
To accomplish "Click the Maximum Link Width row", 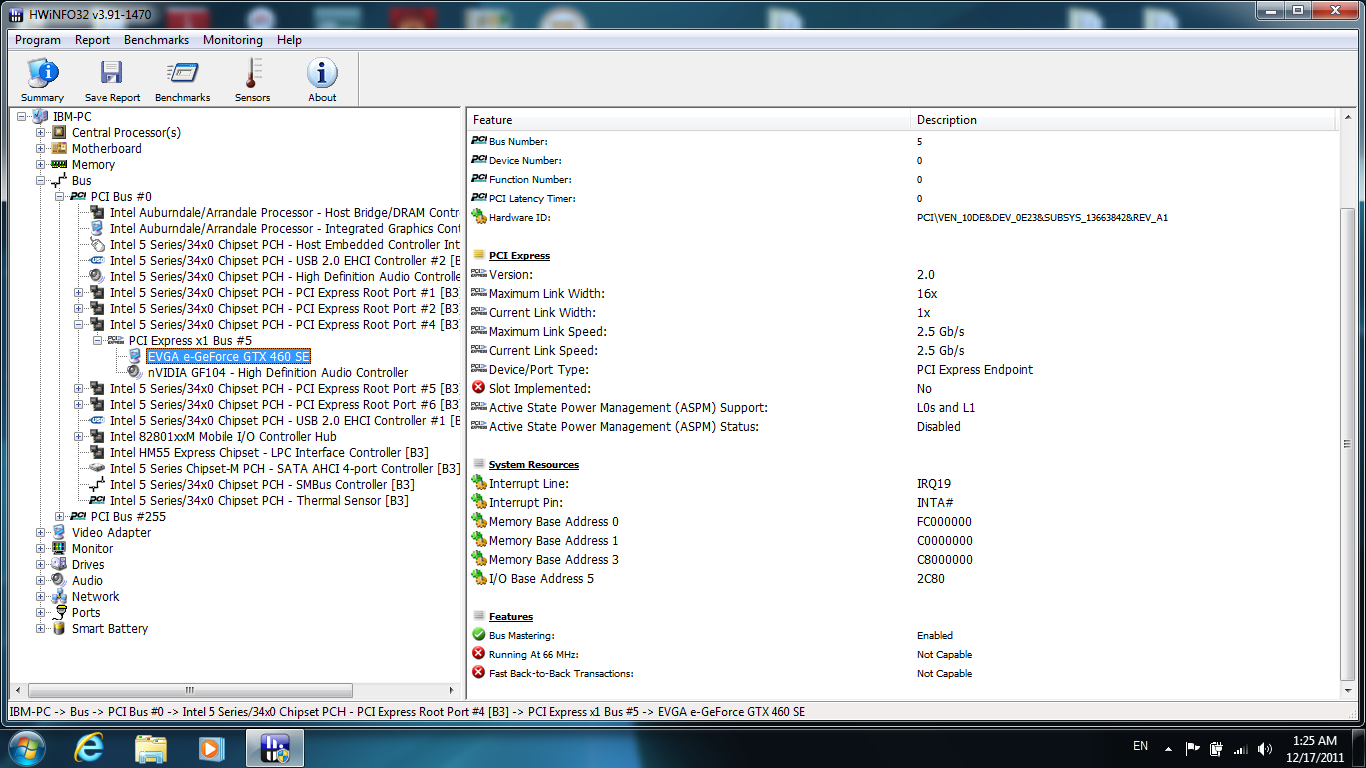I will 904,293.
